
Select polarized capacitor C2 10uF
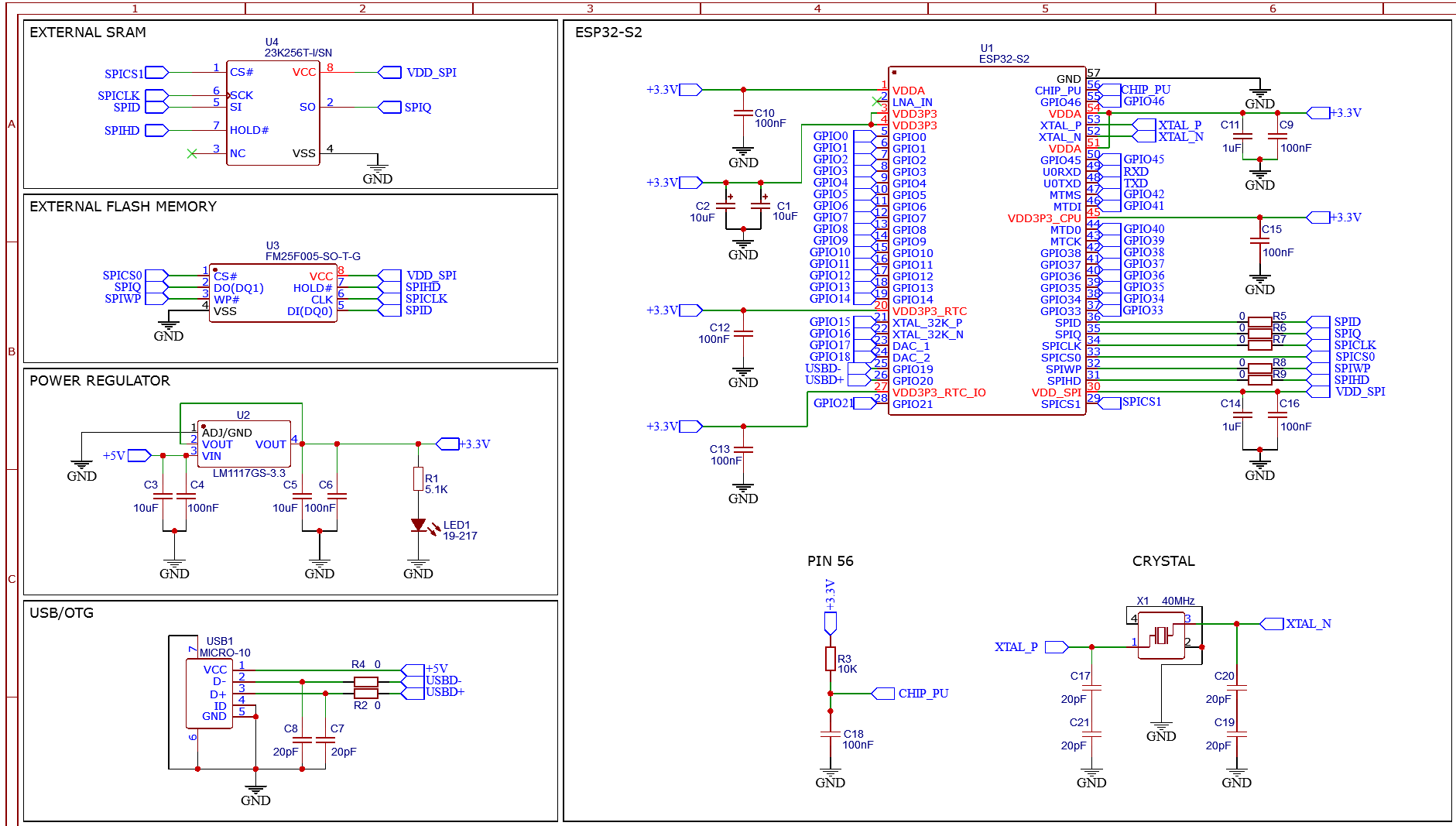pos(725,204)
